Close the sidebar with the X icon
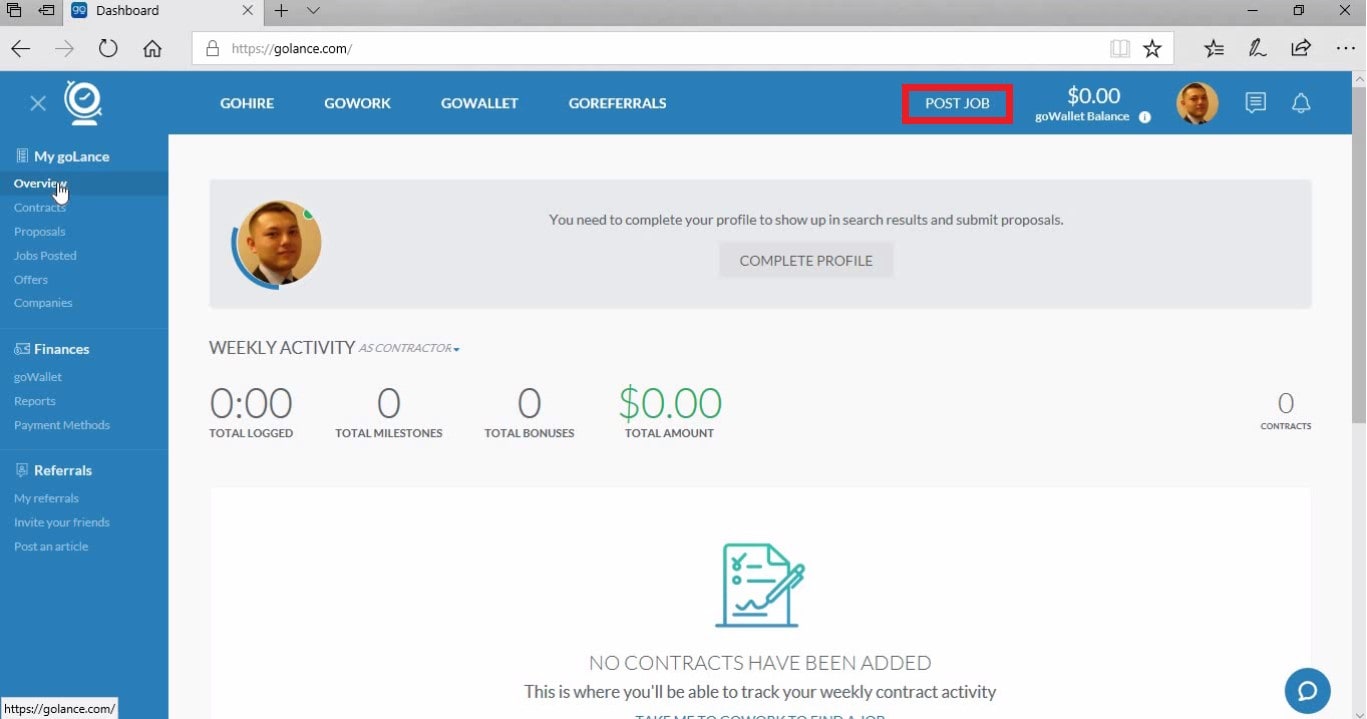Screen dimensions: 1367x719 point(38,103)
